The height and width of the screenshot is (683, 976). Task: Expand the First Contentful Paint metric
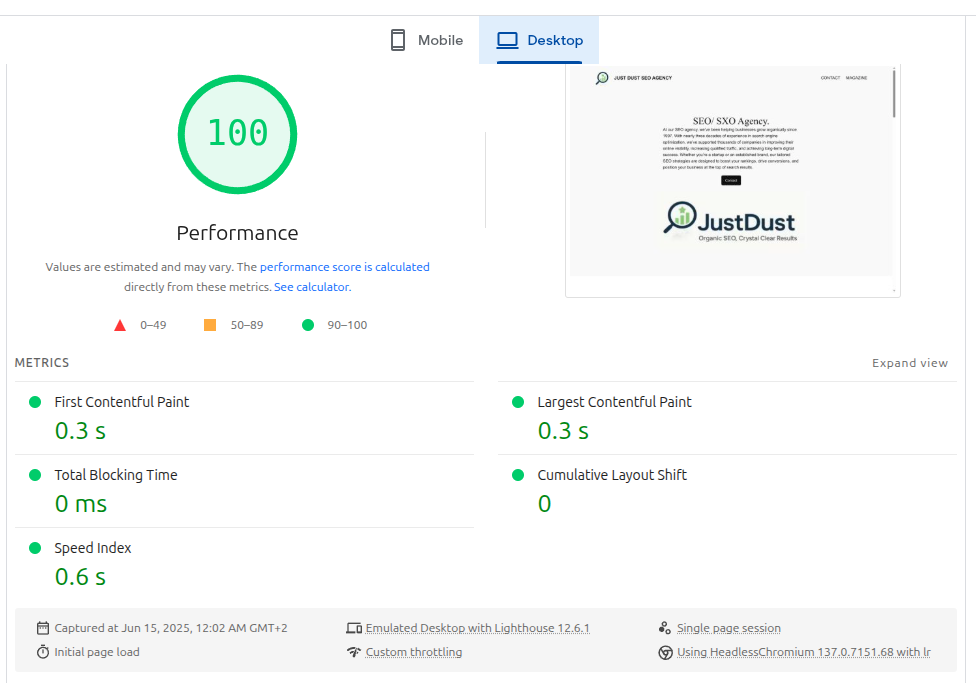pyautogui.click(x=122, y=402)
